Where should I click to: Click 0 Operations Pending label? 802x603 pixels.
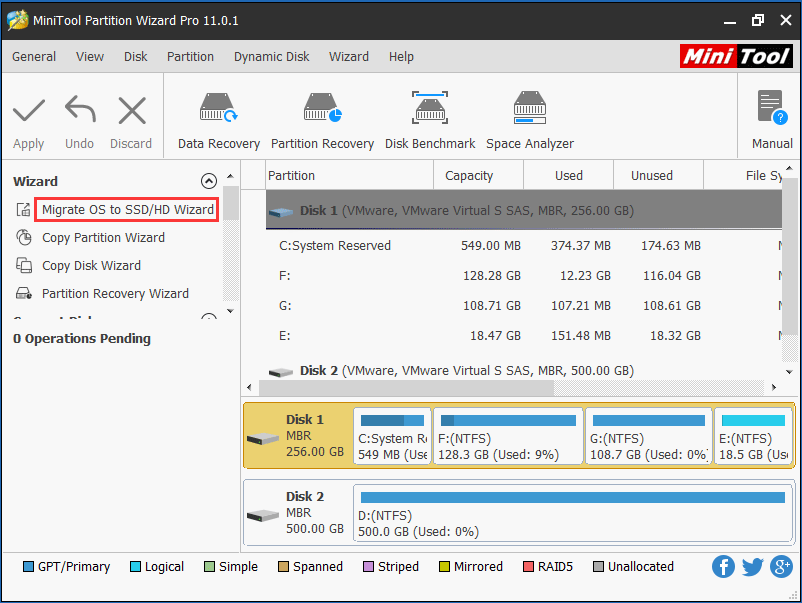coord(82,339)
